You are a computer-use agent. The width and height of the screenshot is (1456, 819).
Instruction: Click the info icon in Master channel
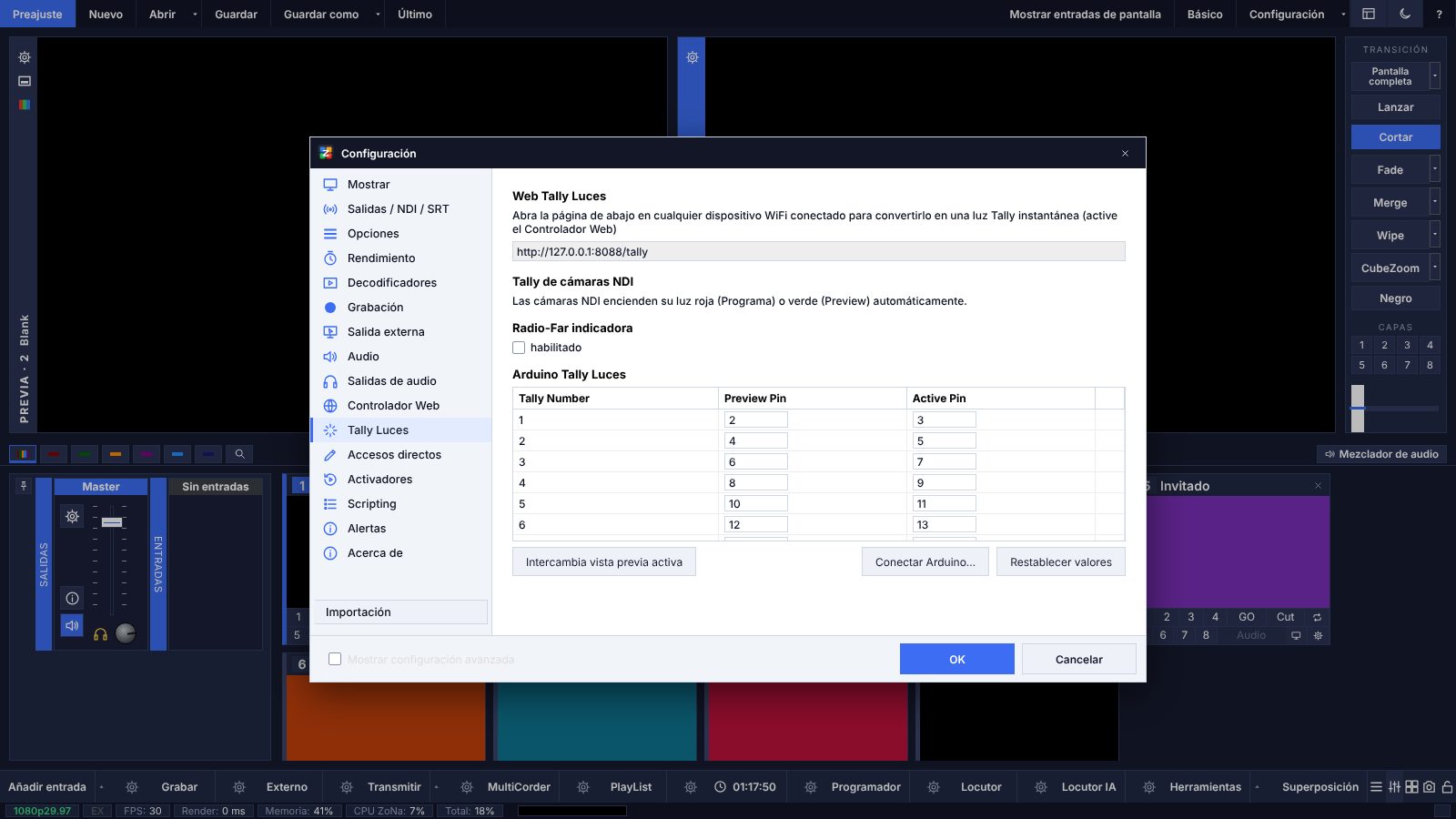(72, 598)
